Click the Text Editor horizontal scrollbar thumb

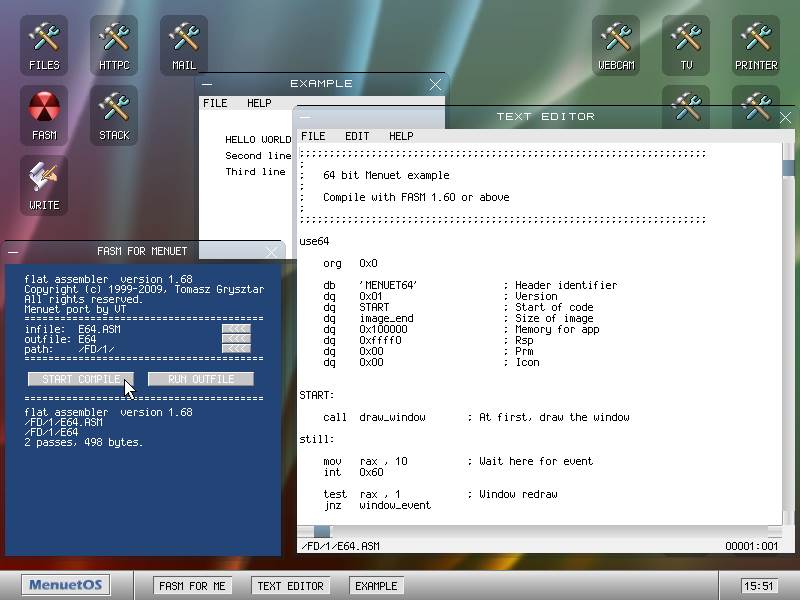(322, 532)
